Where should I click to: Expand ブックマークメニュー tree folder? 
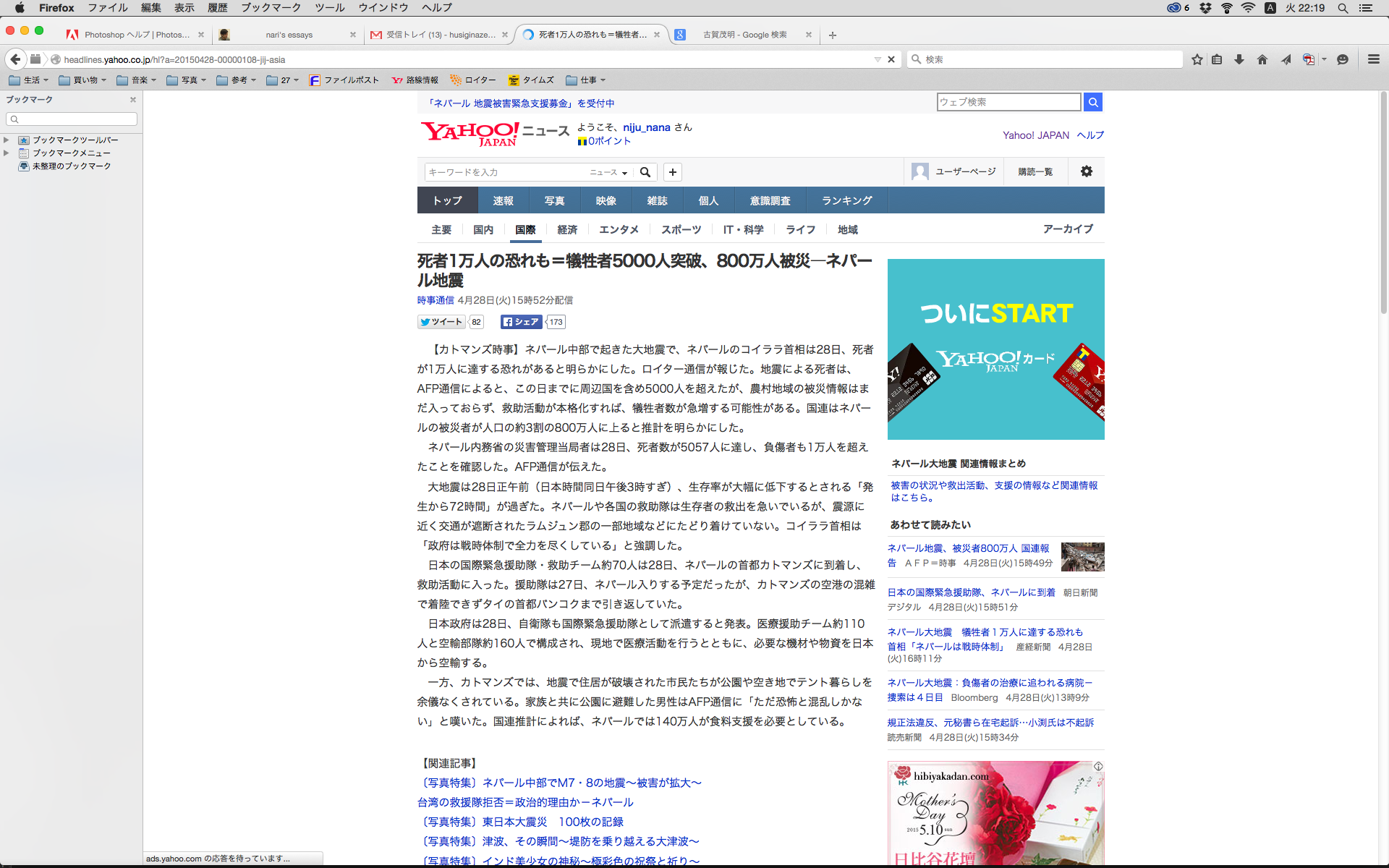(7, 153)
